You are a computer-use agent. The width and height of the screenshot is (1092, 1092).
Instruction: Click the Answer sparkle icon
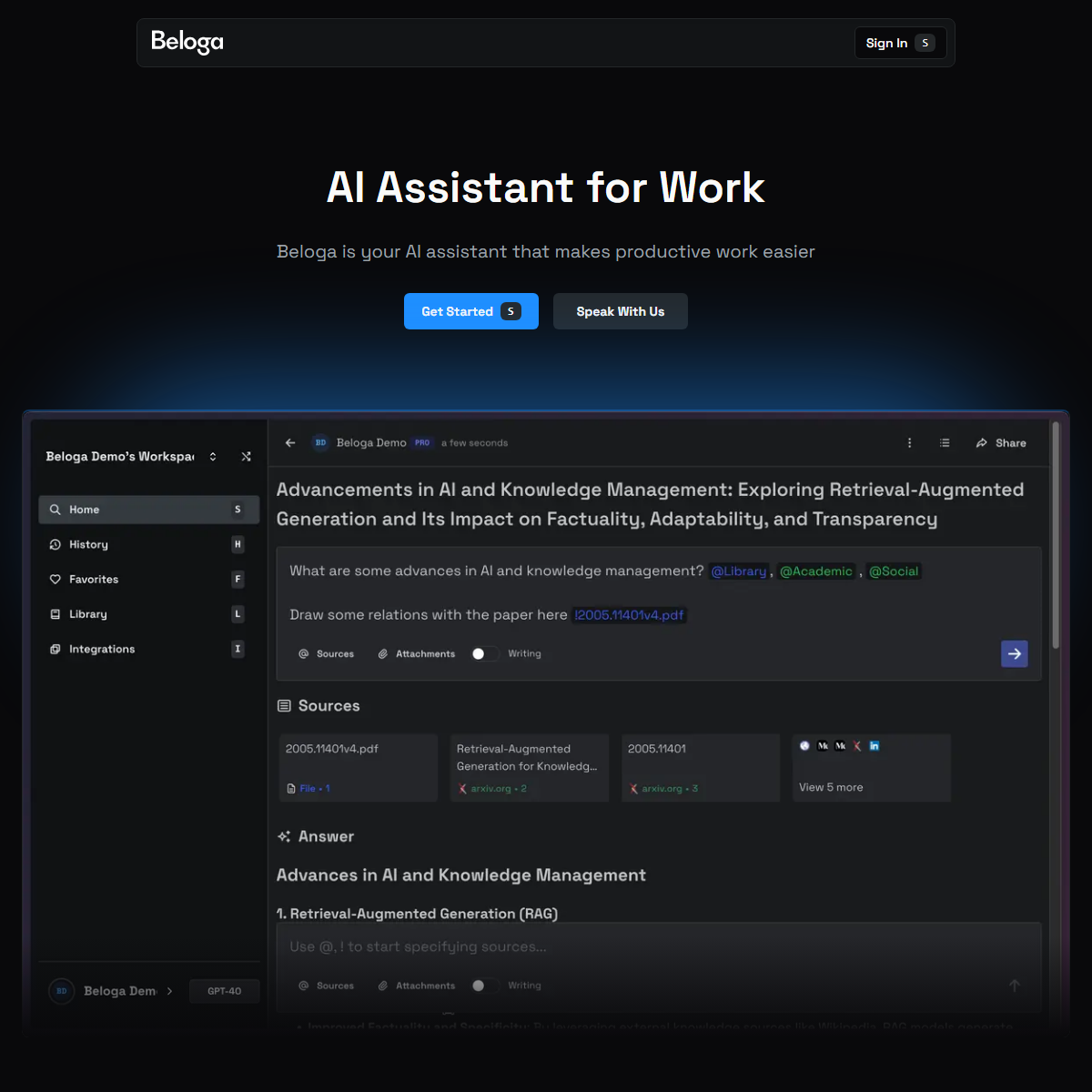coord(284,836)
